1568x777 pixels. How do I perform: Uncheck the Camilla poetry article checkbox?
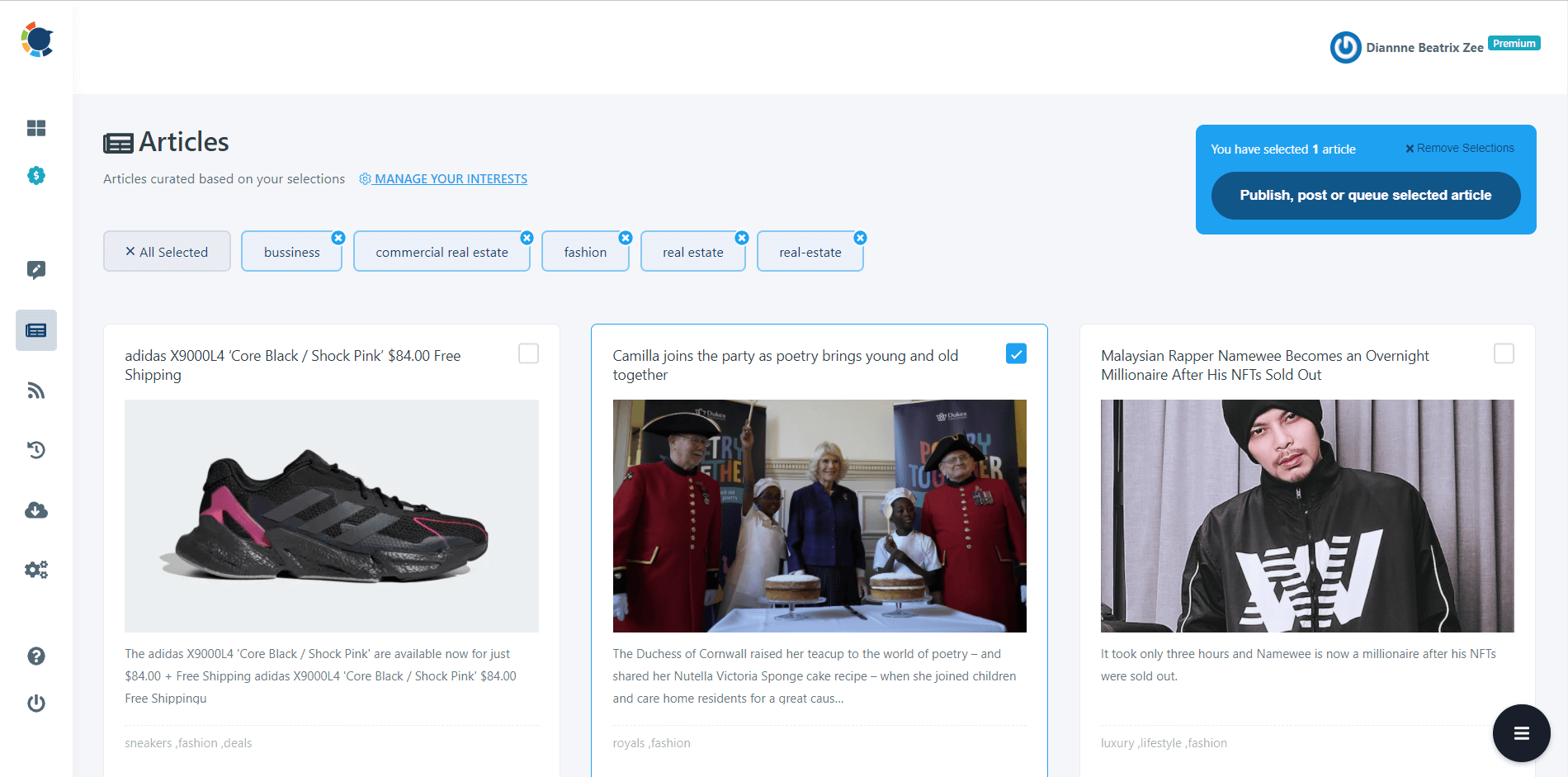point(1016,353)
